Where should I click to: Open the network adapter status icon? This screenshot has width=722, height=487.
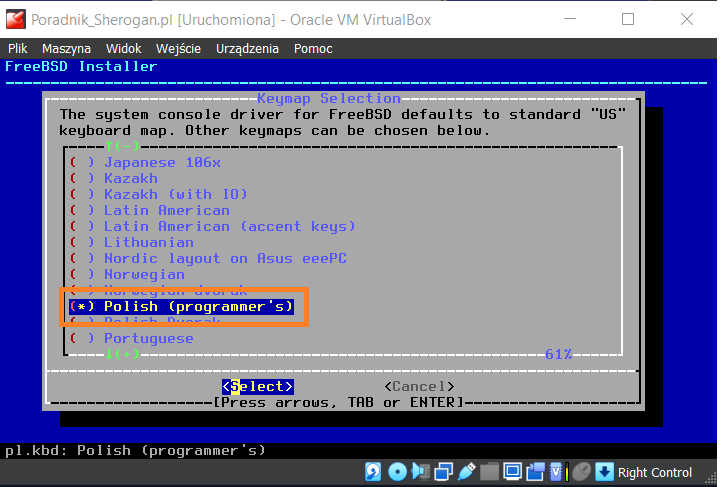point(443,472)
